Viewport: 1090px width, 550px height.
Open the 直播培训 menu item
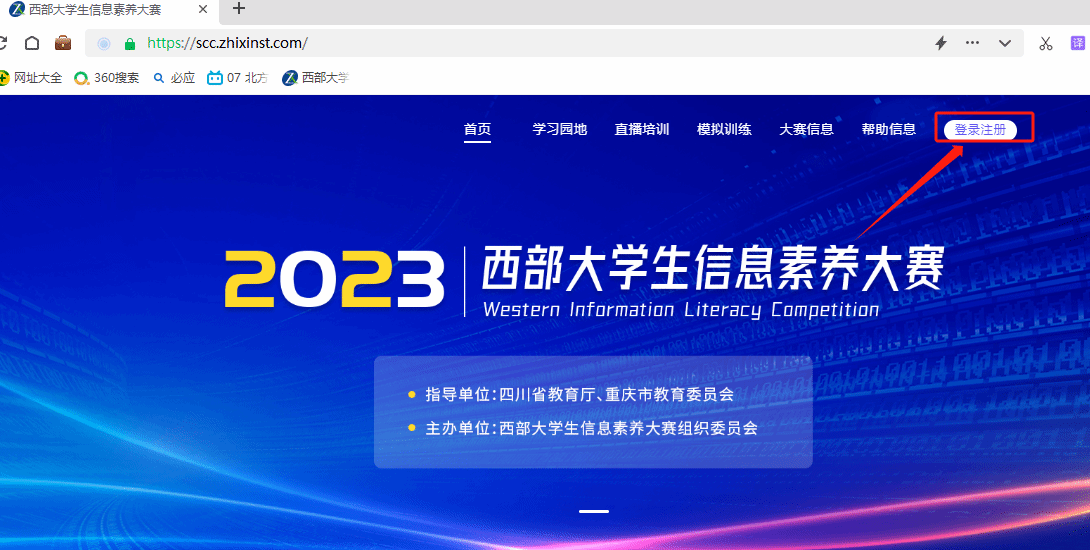coord(642,129)
